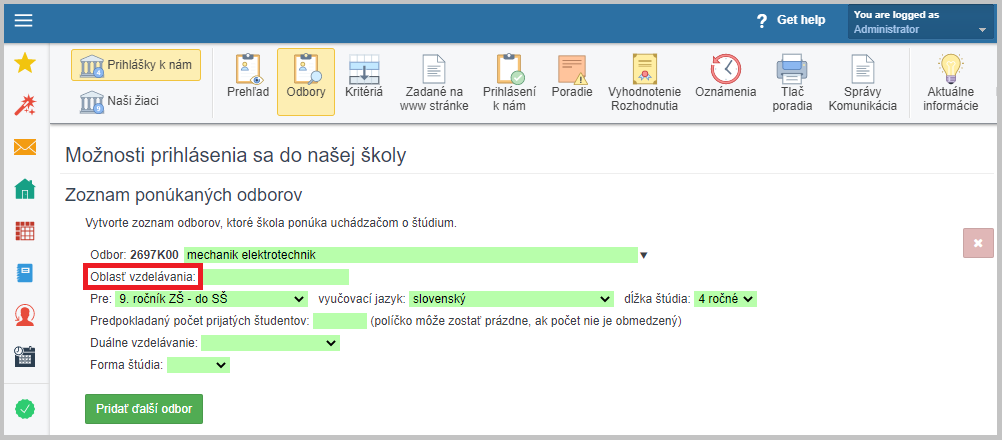The height and width of the screenshot is (440, 1002).
Task: Open the orange envelope messages icon
Action: (x=25, y=147)
